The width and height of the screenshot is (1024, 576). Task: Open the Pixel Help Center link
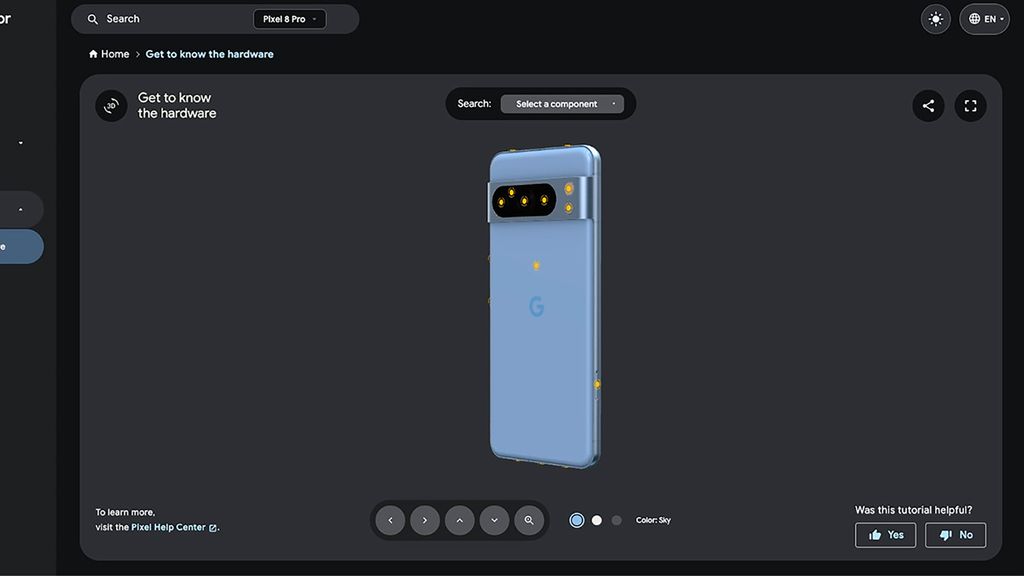(174, 527)
